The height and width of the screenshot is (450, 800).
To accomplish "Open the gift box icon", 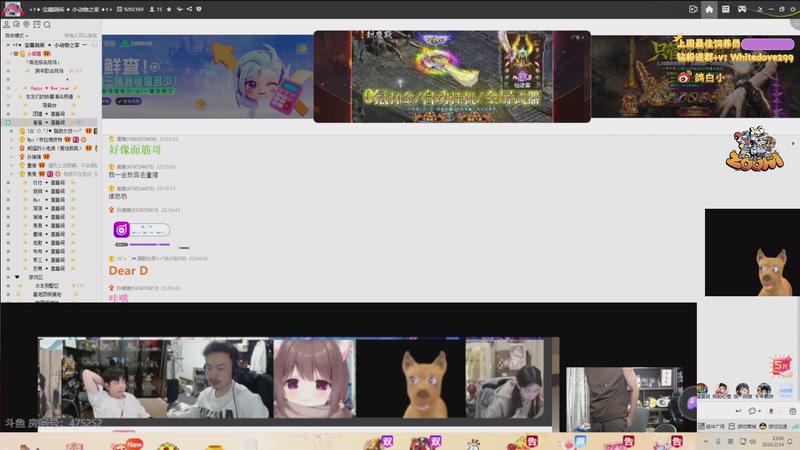I will tap(792, 411).
